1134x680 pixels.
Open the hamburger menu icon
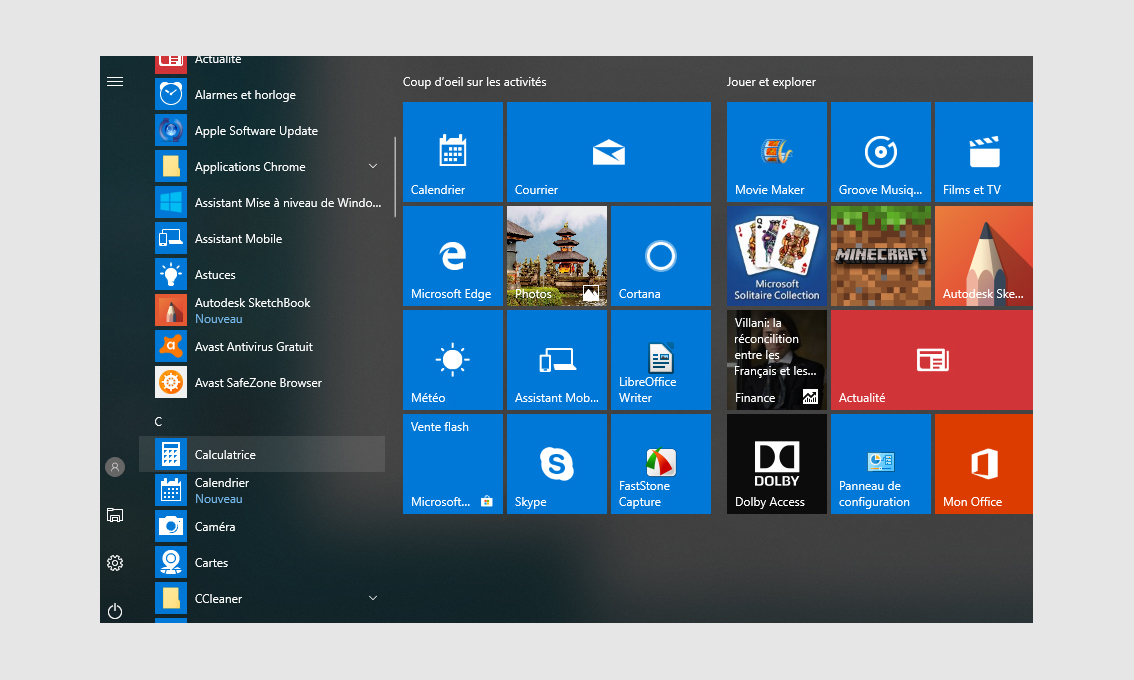point(115,82)
